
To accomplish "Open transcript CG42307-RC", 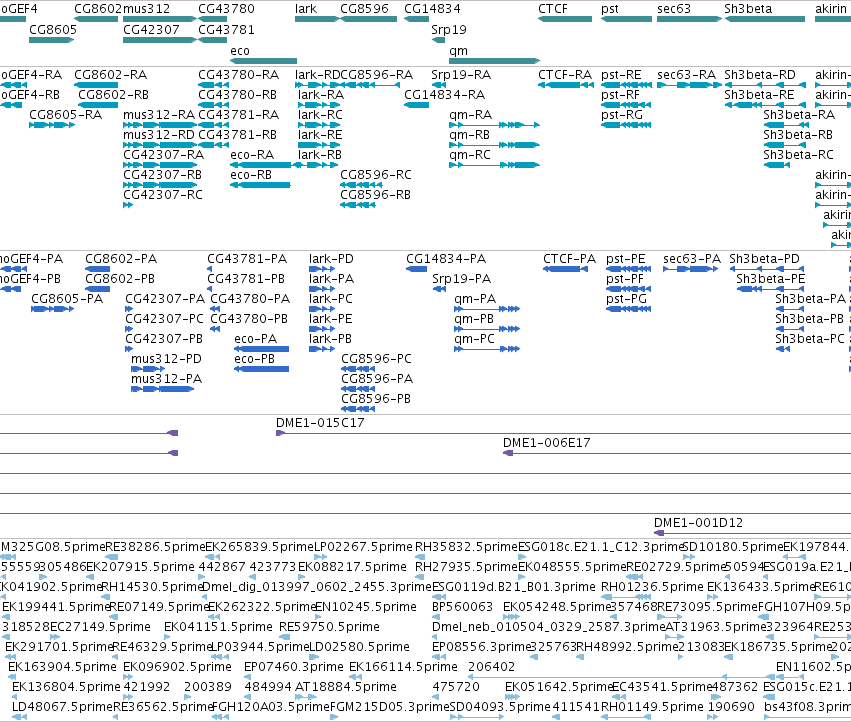I will [128, 205].
